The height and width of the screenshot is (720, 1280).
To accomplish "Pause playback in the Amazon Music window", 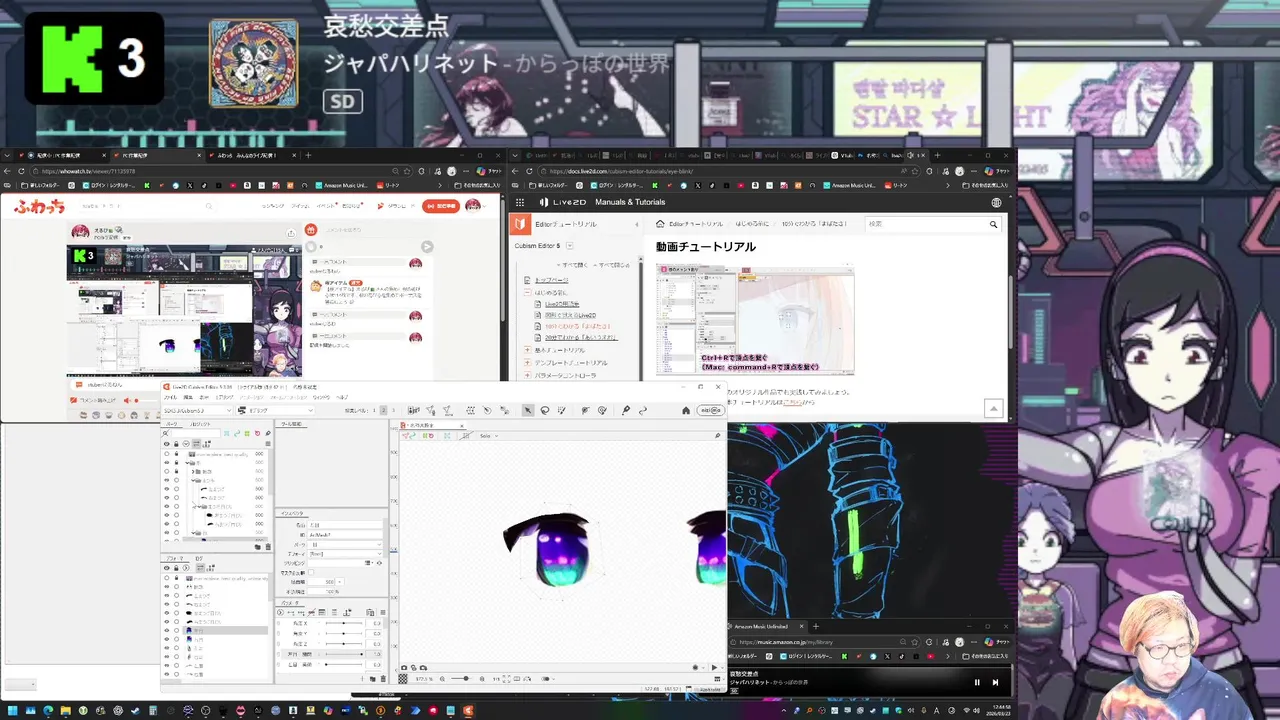I will pos(977,682).
